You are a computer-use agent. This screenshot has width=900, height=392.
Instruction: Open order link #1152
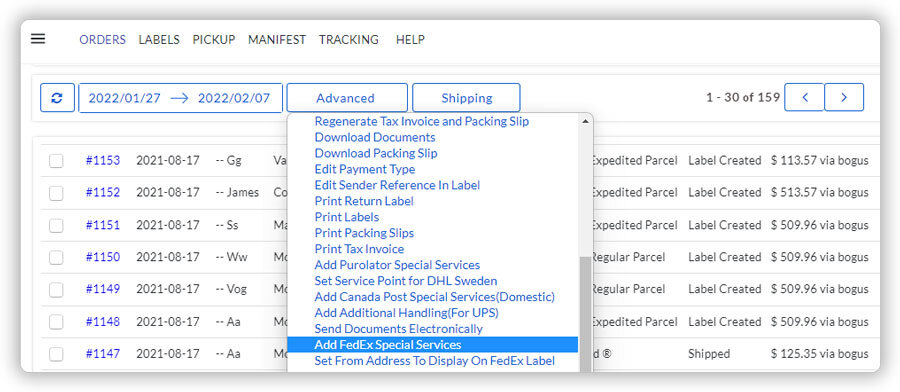[103, 193]
